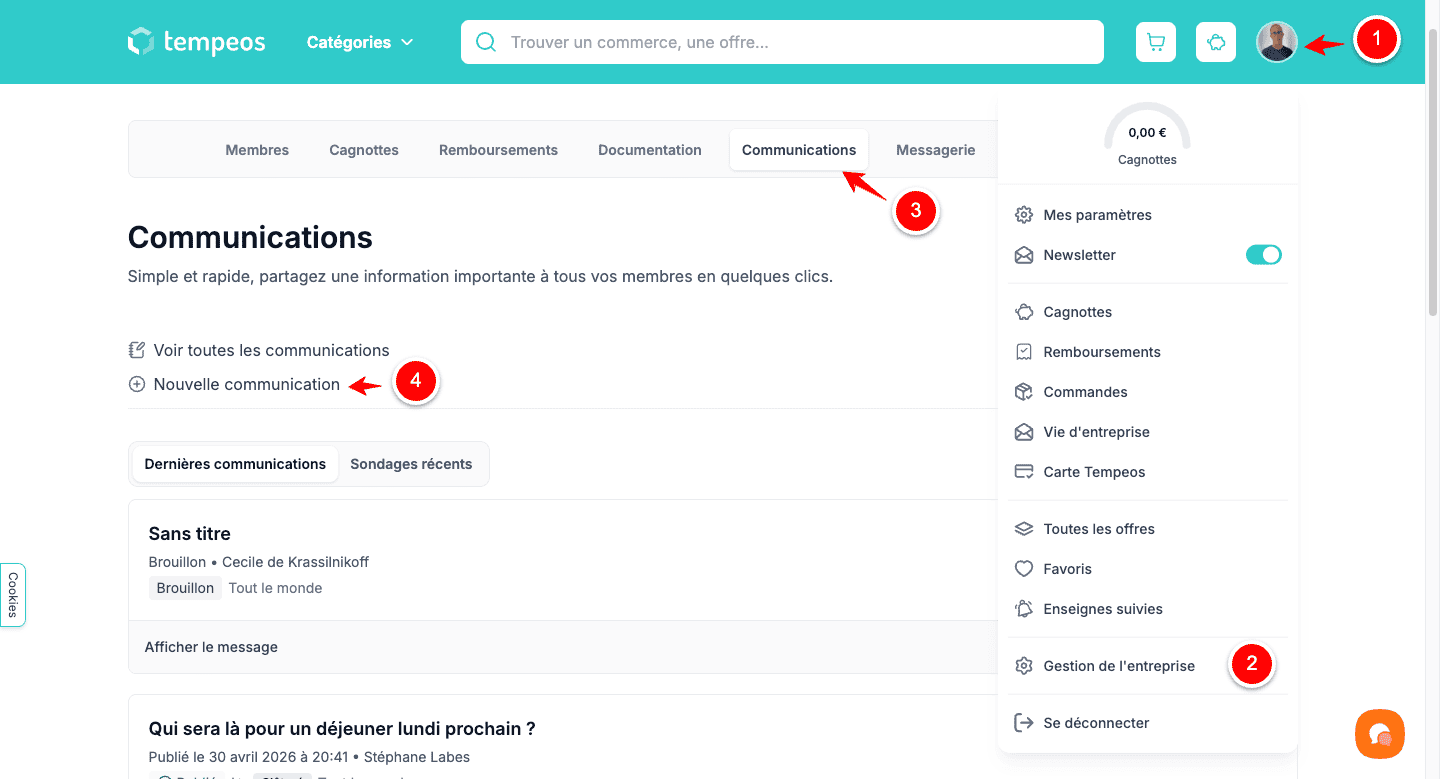The width and height of the screenshot is (1440, 779).
Task: Click Afficher le message under Sans titre
Action: [x=211, y=647]
